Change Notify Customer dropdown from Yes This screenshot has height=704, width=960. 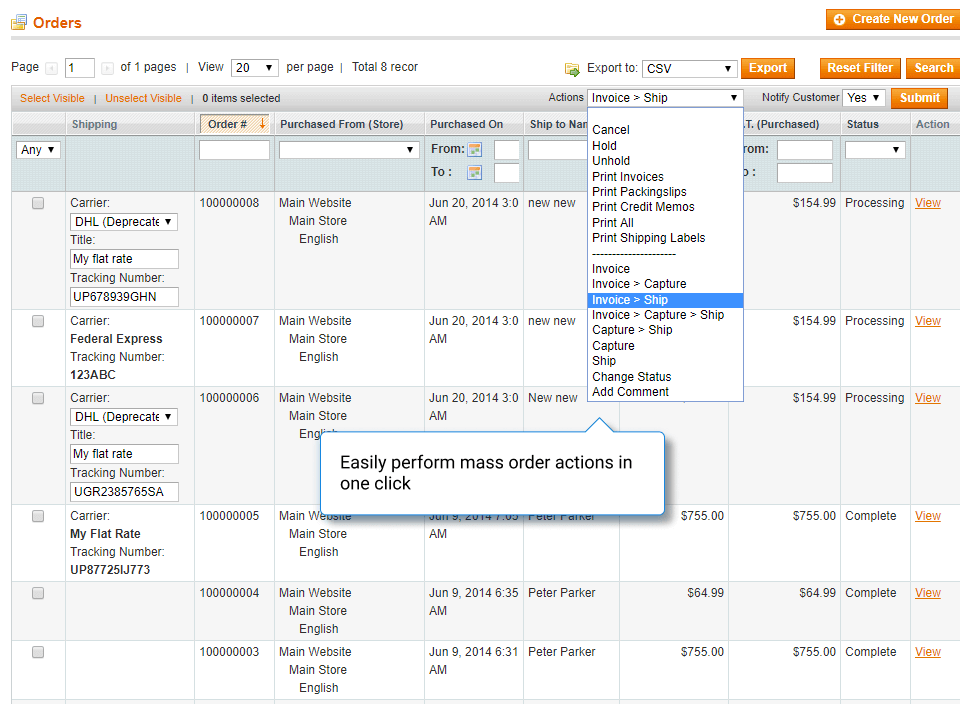865,98
